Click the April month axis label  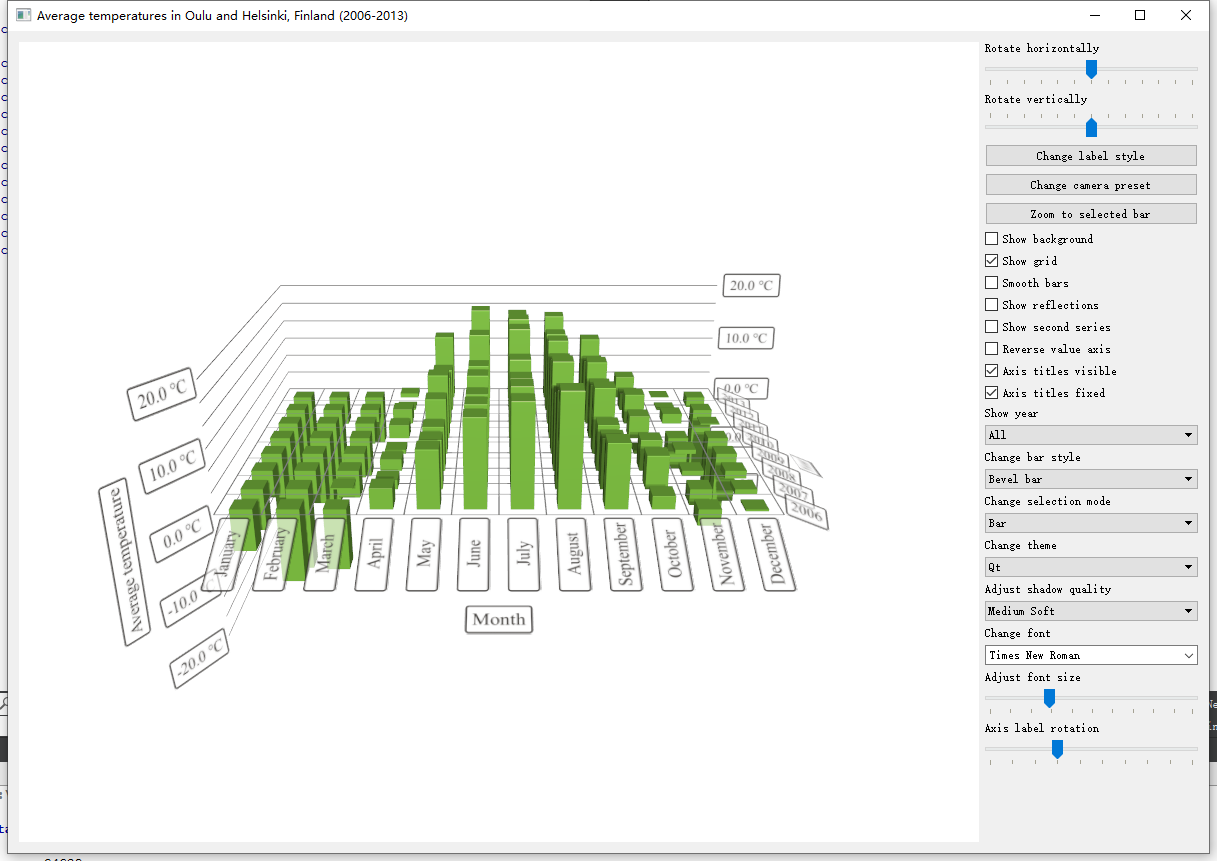pyautogui.click(x=376, y=554)
